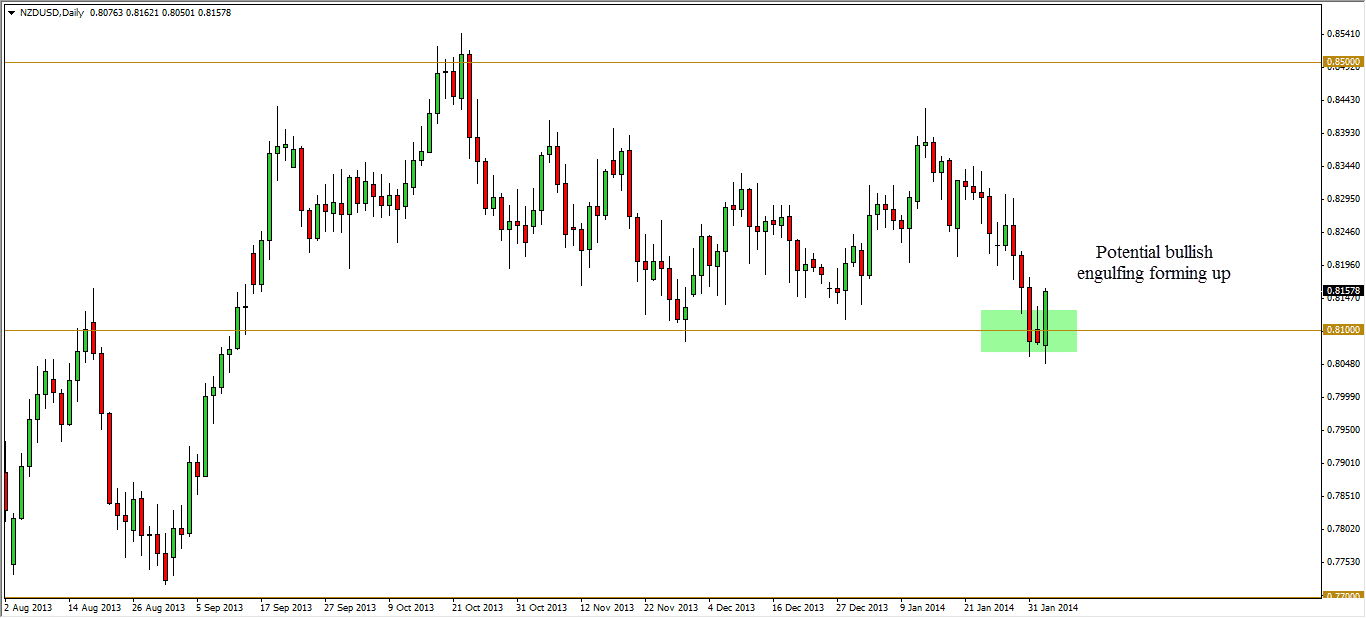Click the dropdown arrow beside NZDUSD,Daily

[11, 13]
